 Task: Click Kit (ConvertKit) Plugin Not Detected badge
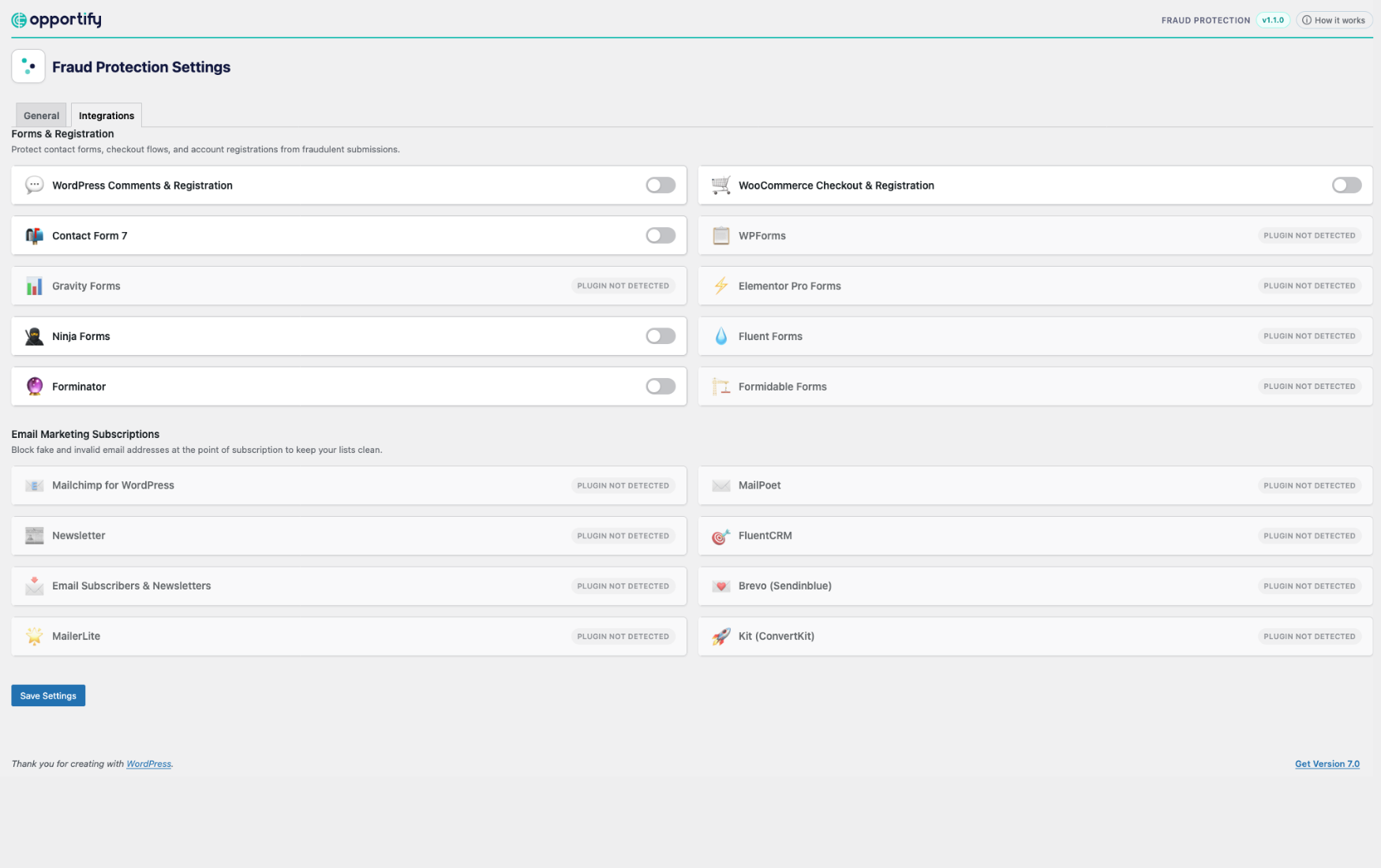click(x=1309, y=636)
